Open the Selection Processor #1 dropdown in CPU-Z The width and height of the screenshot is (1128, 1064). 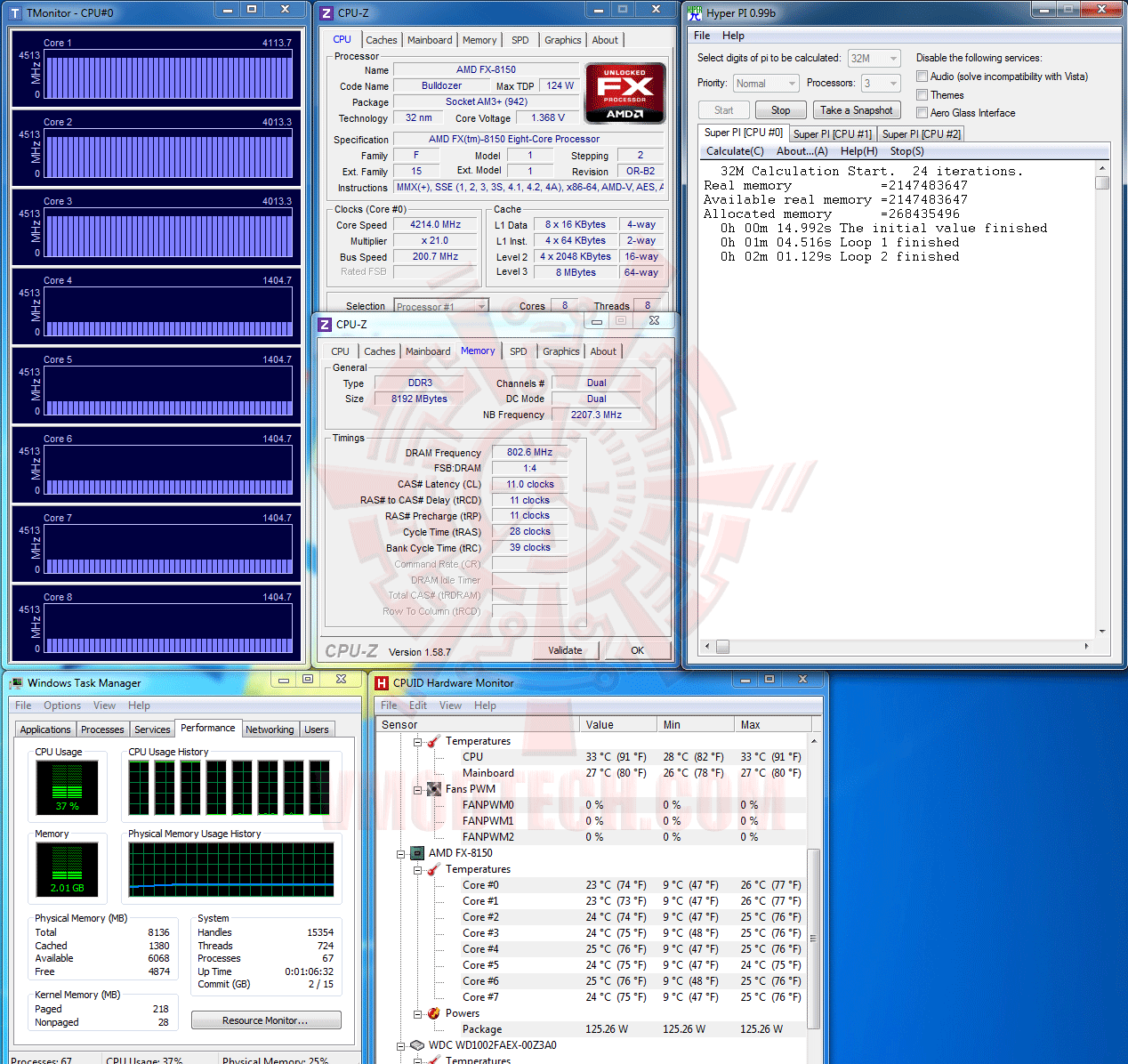click(441, 305)
